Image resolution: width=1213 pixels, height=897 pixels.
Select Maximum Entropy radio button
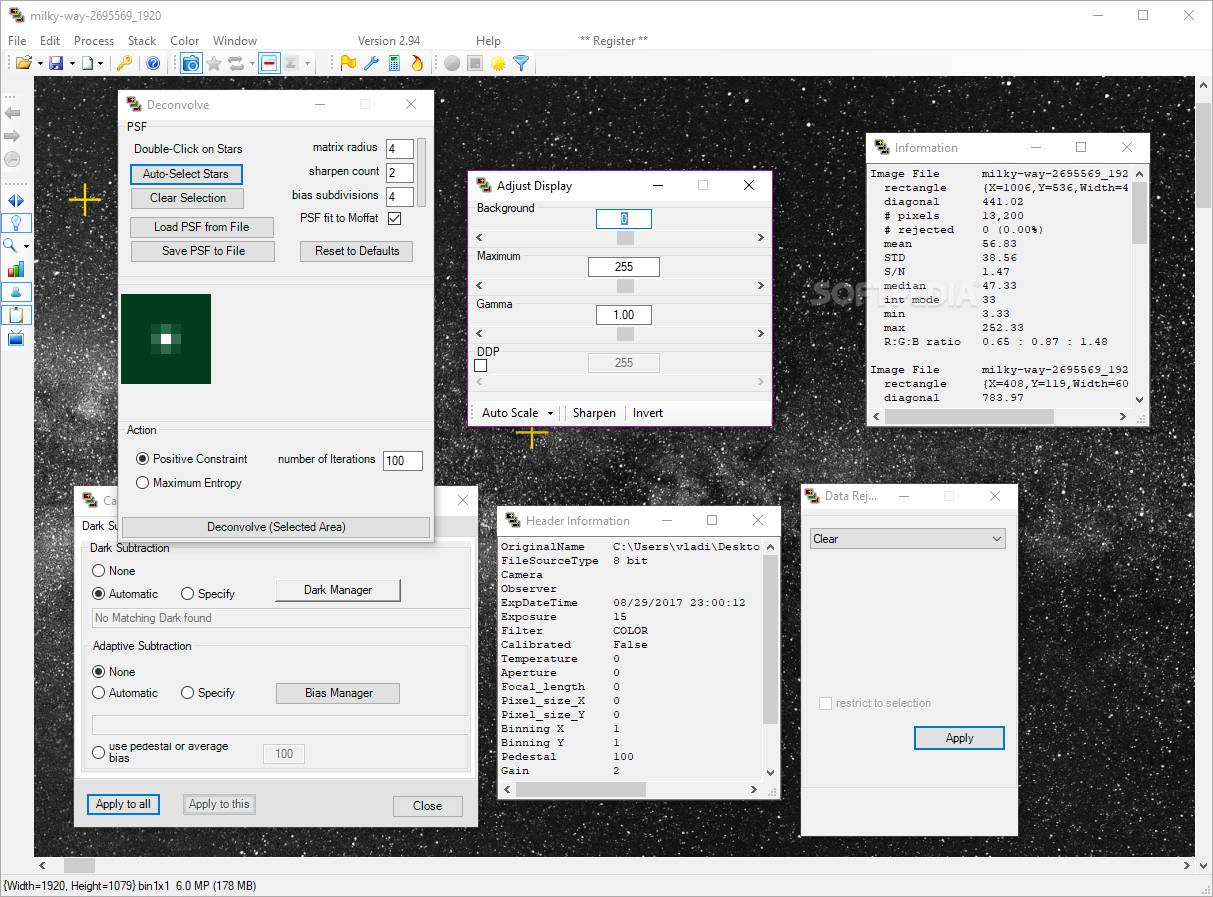tap(142, 483)
